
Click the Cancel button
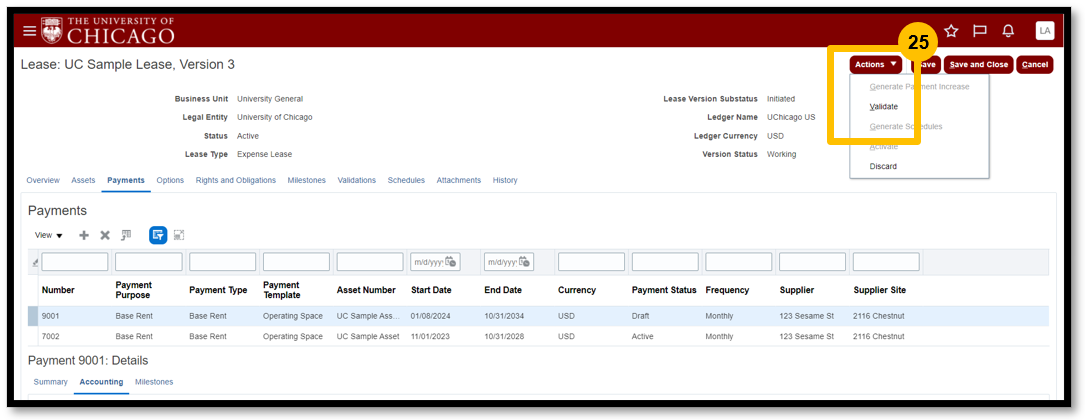click(x=1034, y=64)
